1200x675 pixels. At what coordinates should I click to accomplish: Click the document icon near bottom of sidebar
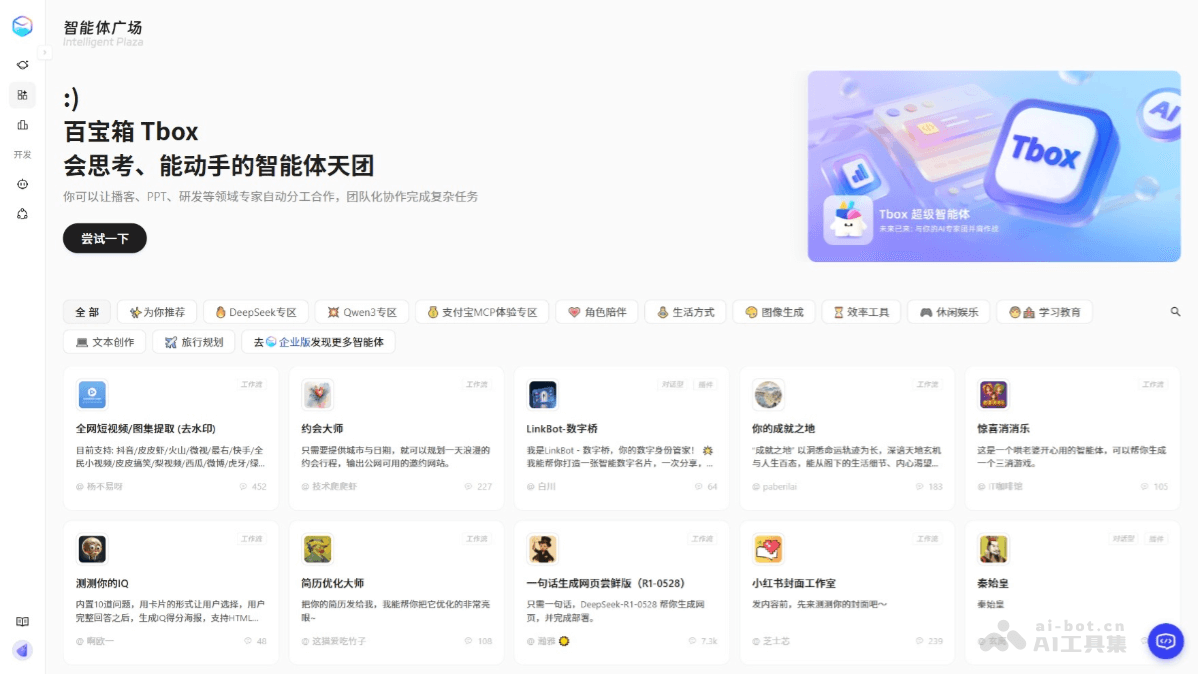[20, 621]
